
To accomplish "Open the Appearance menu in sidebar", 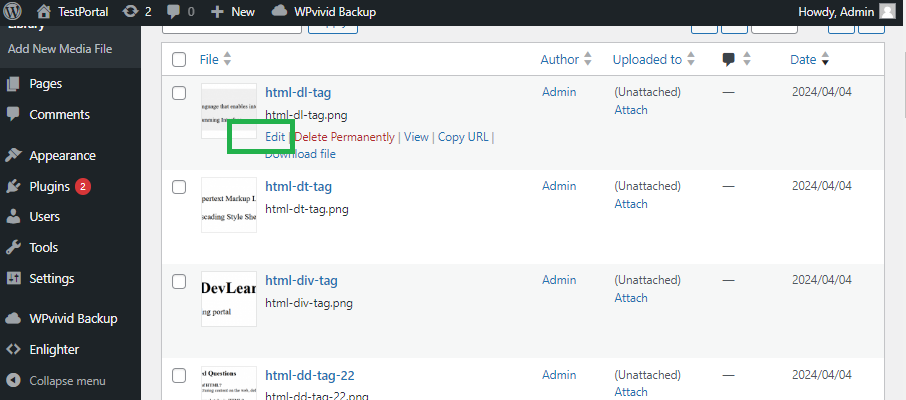I will coord(62,155).
